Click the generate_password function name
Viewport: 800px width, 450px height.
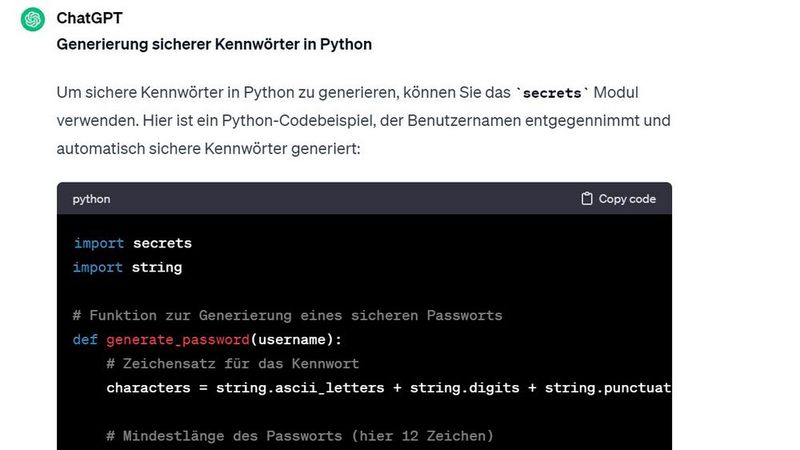pyautogui.click(x=177, y=340)
